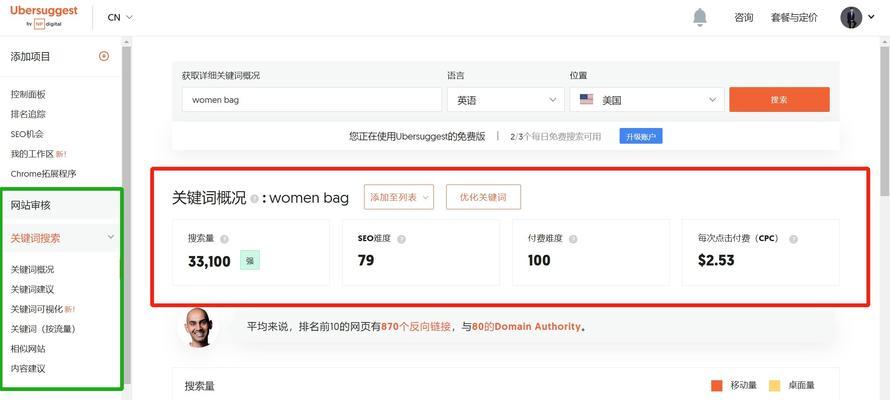Click the paid difficulty value 100
Viewport: 890px width, 400px height.
539,260
